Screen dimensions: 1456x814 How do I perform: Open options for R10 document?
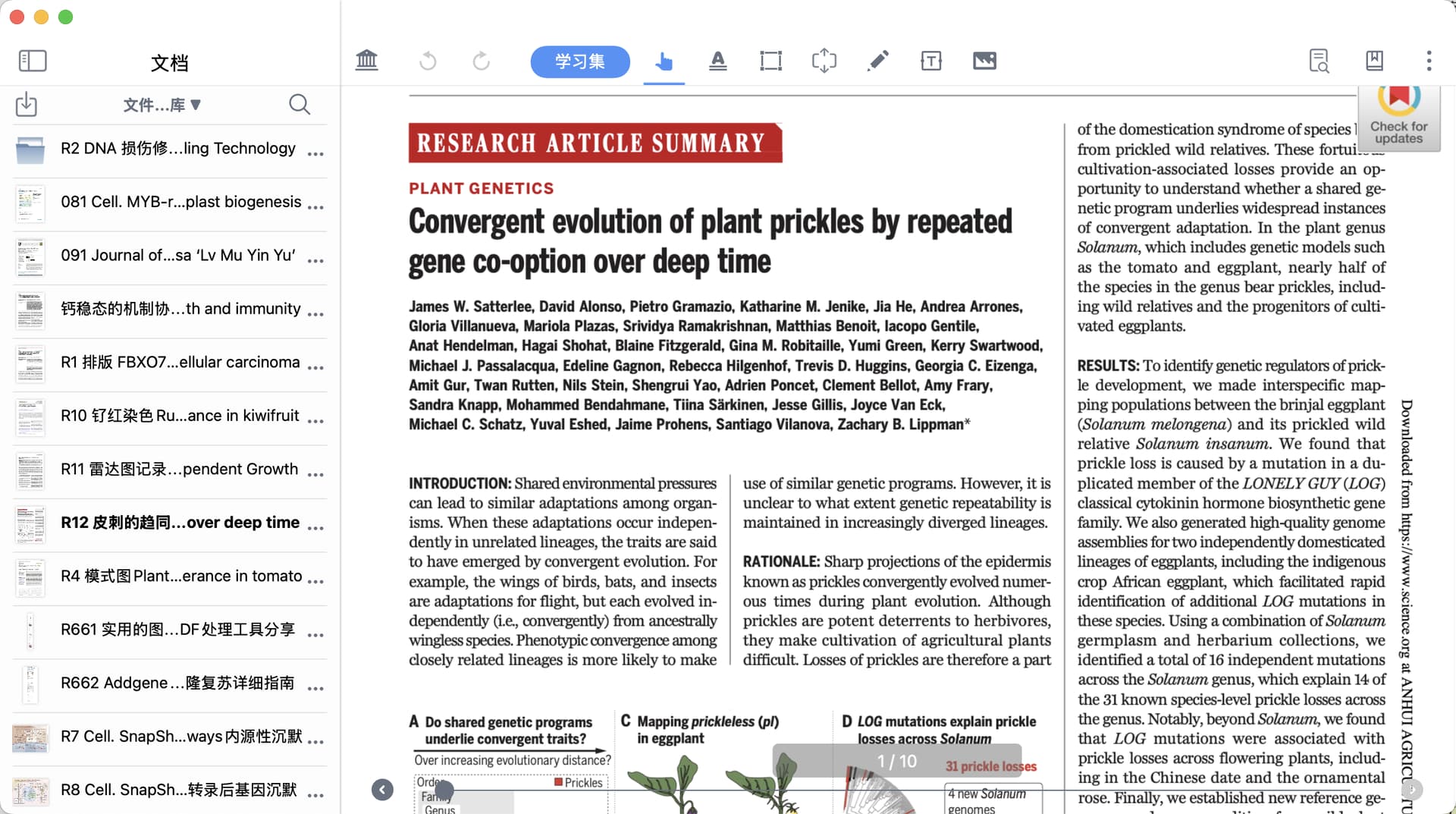[x=315, y=420]
